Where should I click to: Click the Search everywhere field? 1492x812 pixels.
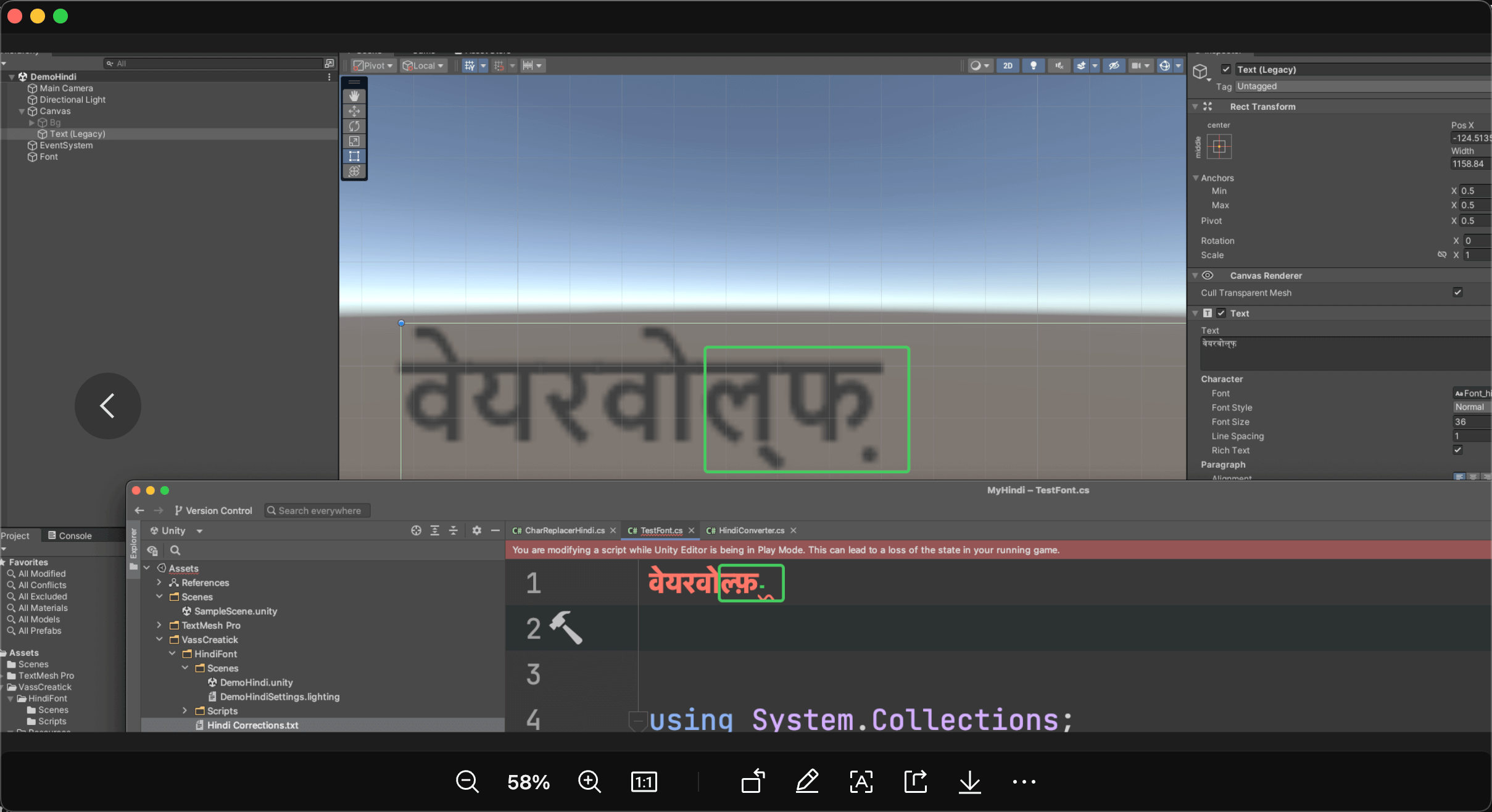click(x=317, y=510)
